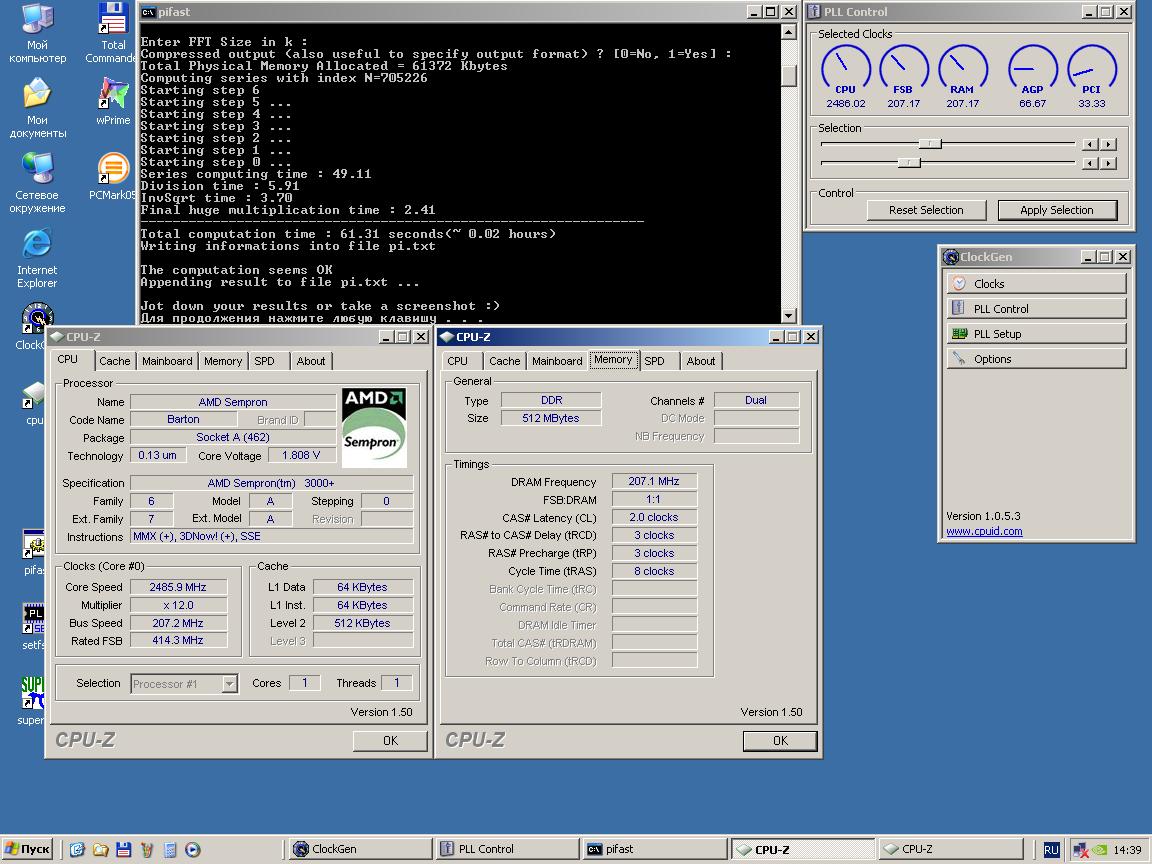1152x864 pixels.
Task: Click the lower Selection slider thumb
Action: (x=910, y=162)
